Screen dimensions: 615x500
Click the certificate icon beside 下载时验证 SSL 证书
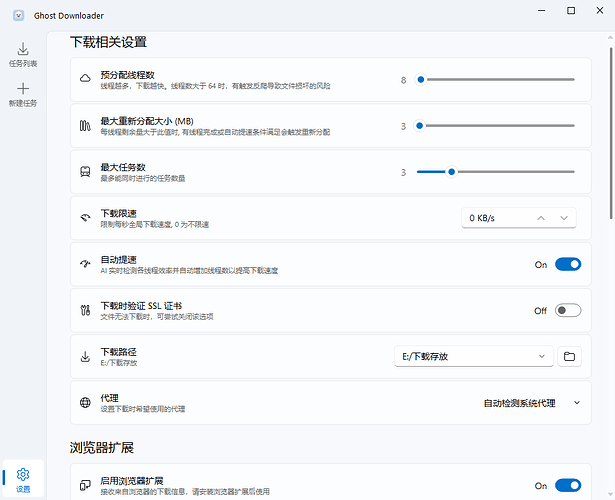[x=85, y=310]
